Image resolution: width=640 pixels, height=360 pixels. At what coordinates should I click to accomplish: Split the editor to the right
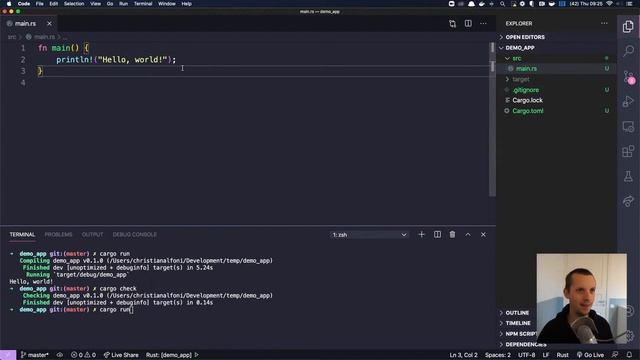468,24
